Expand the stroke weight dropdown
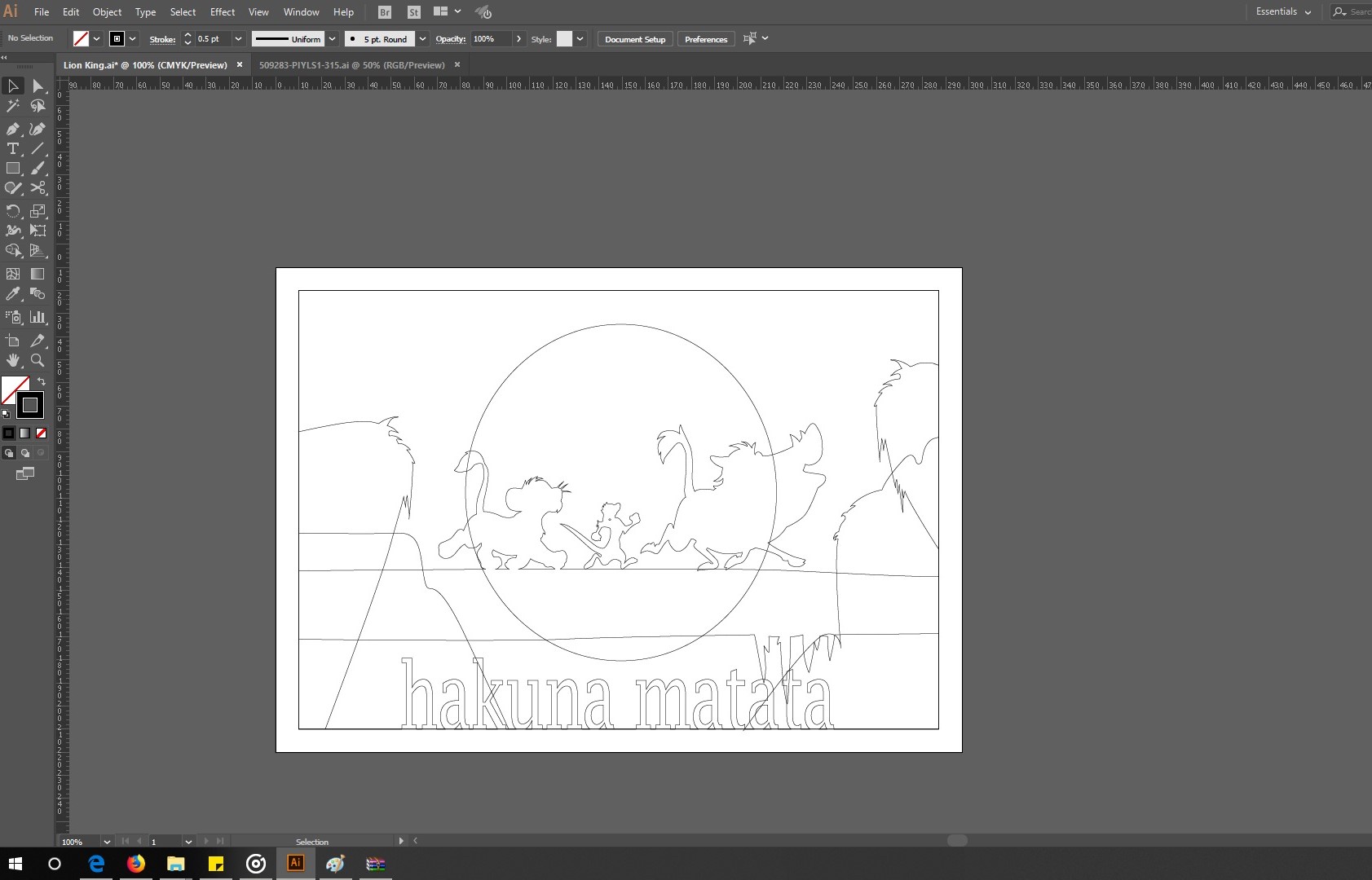The width and height of the screenshot is (1372, 880). tap(238, 39)
